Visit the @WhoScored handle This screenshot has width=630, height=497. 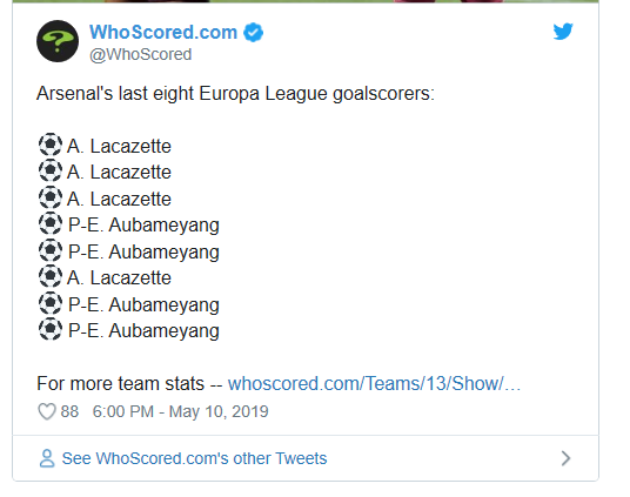pyautogui.click(x=140, y=54)
